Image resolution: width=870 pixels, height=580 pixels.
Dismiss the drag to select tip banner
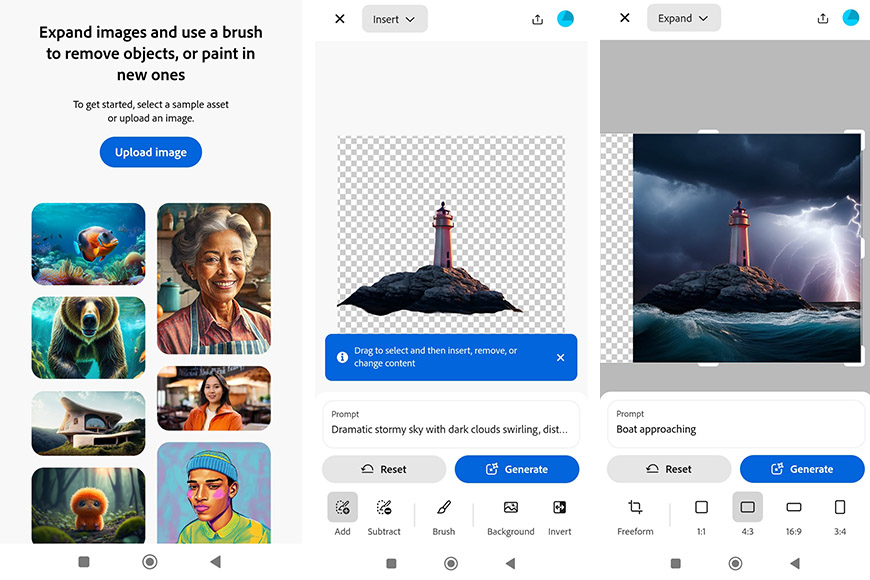[x=561, y=357]
